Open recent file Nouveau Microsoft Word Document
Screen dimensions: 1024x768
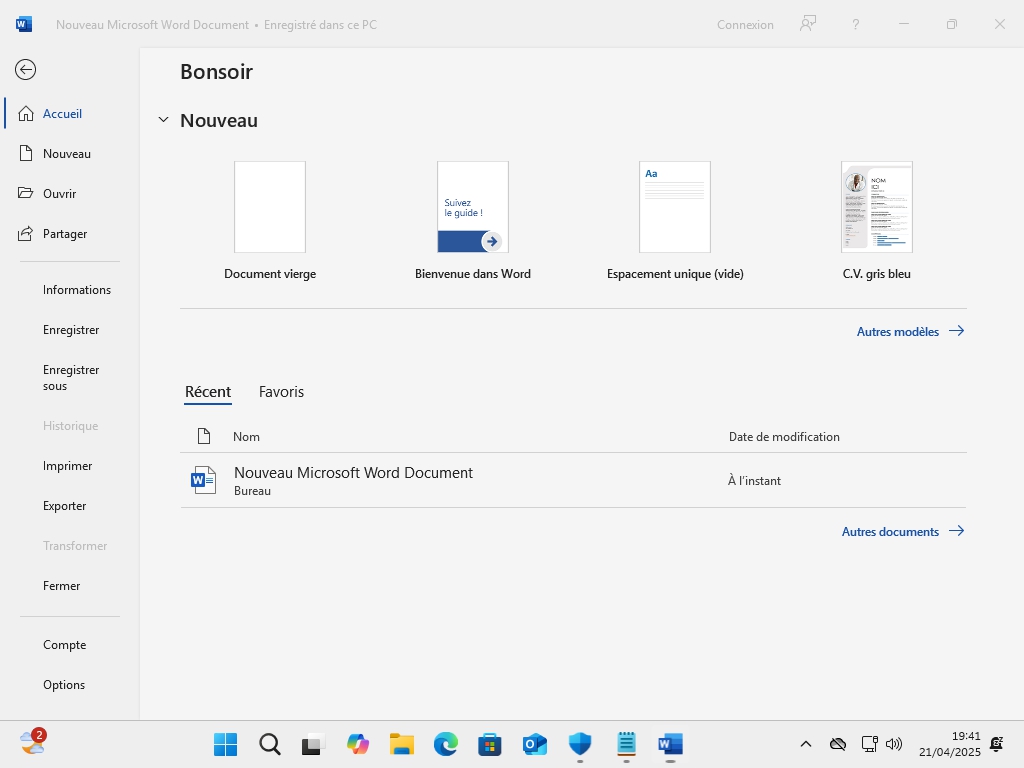pyautogui.click(x=353, y=473)
